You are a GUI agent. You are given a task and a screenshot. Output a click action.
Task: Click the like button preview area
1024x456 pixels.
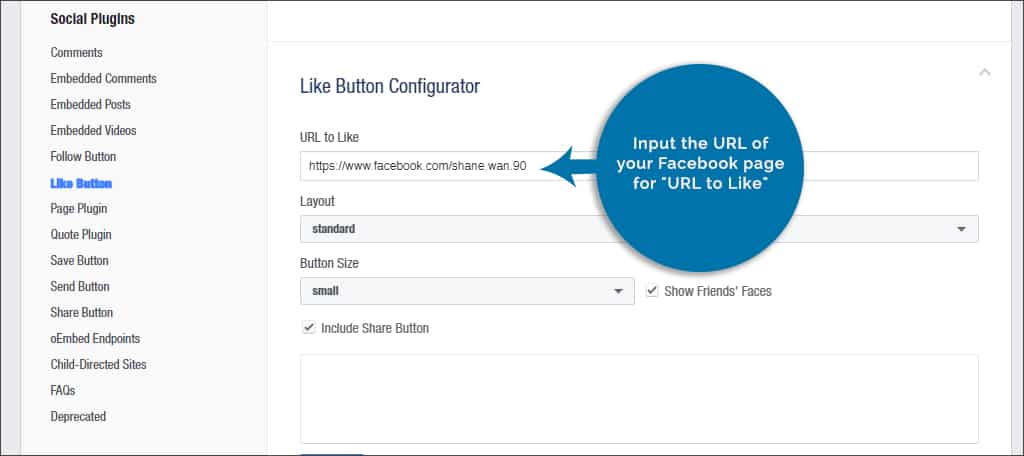639,399
